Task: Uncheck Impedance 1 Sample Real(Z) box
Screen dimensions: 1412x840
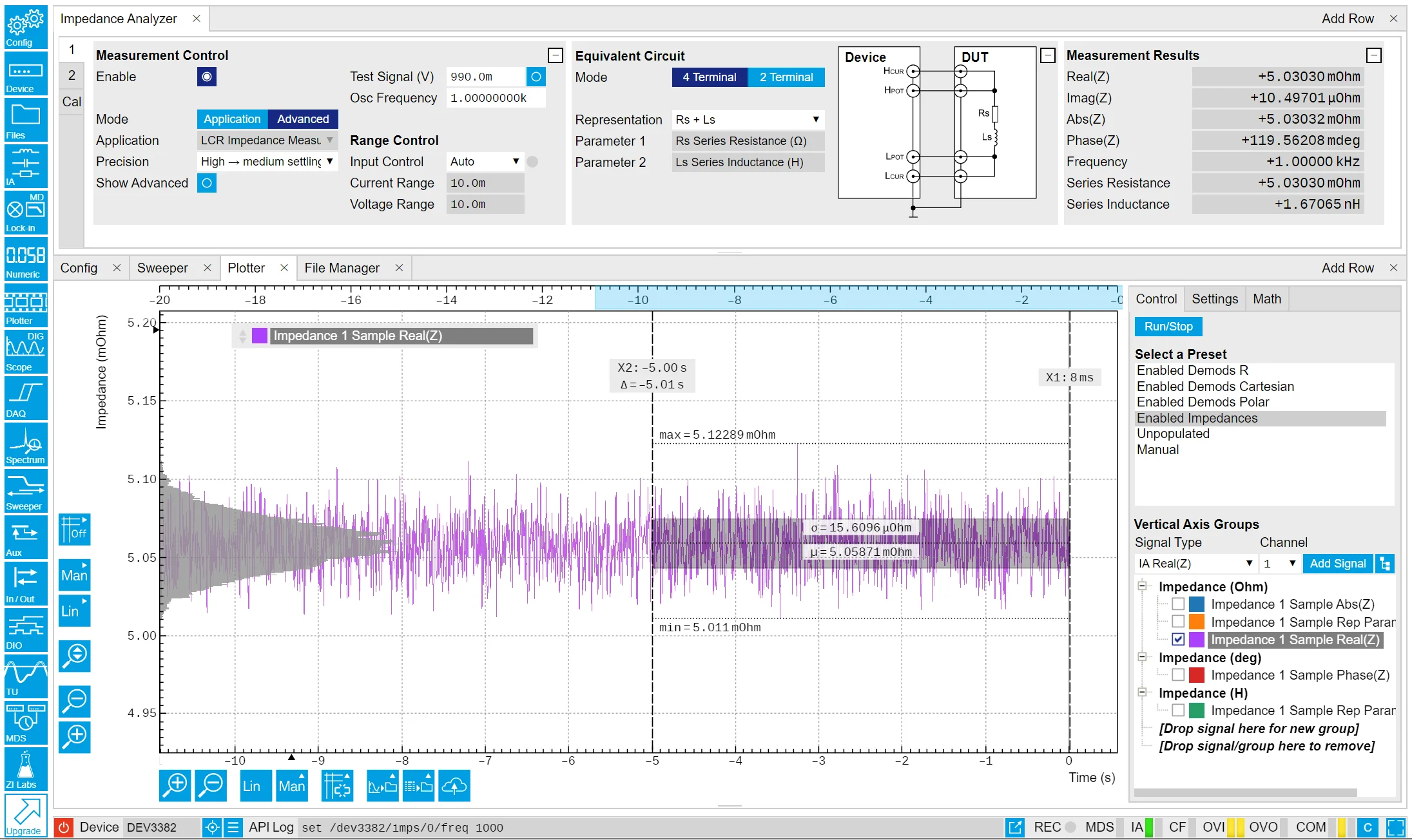Action: pyautogui.click(x=1178, y=640)
